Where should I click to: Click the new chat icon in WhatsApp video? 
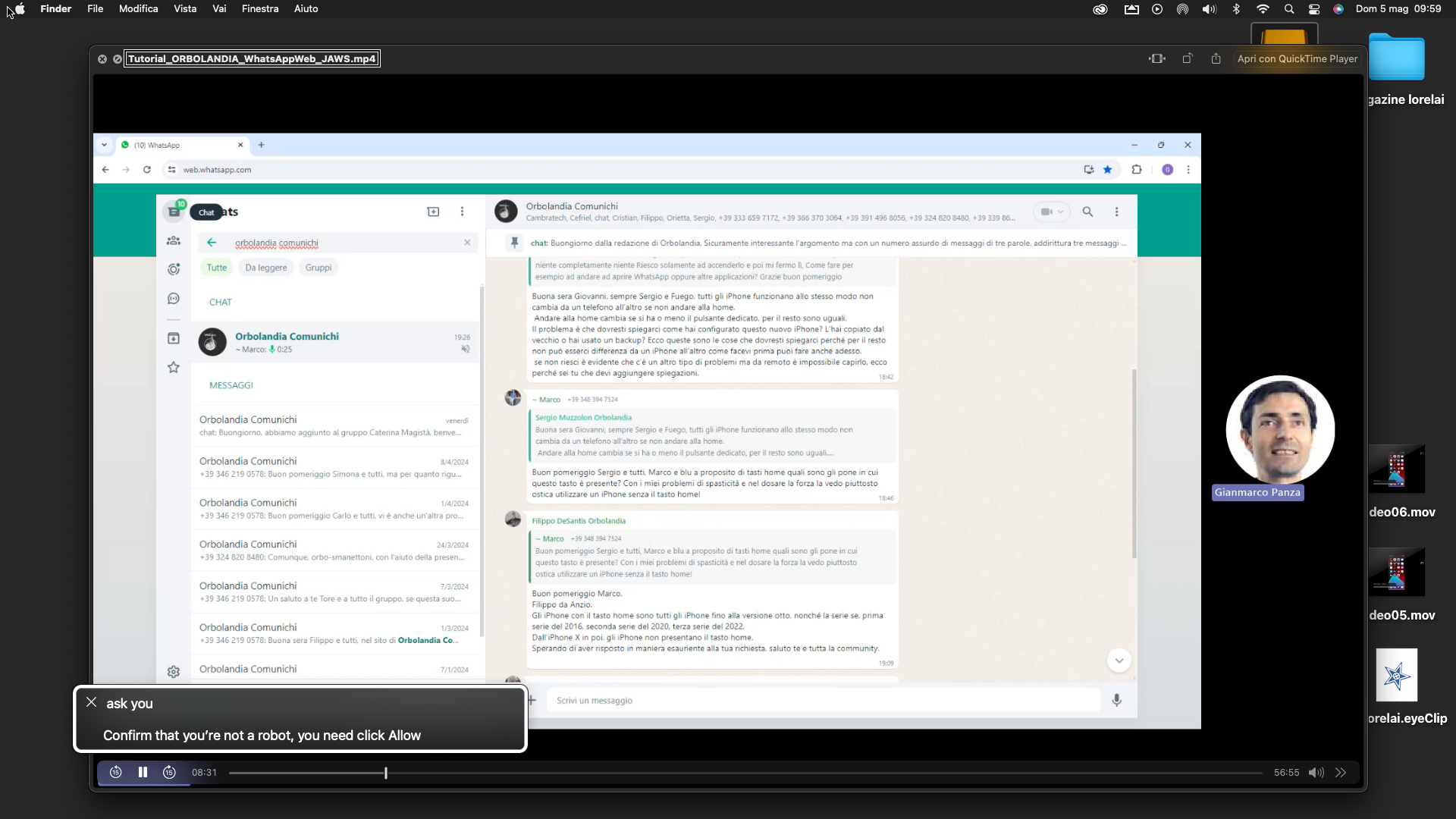[433, 212]
